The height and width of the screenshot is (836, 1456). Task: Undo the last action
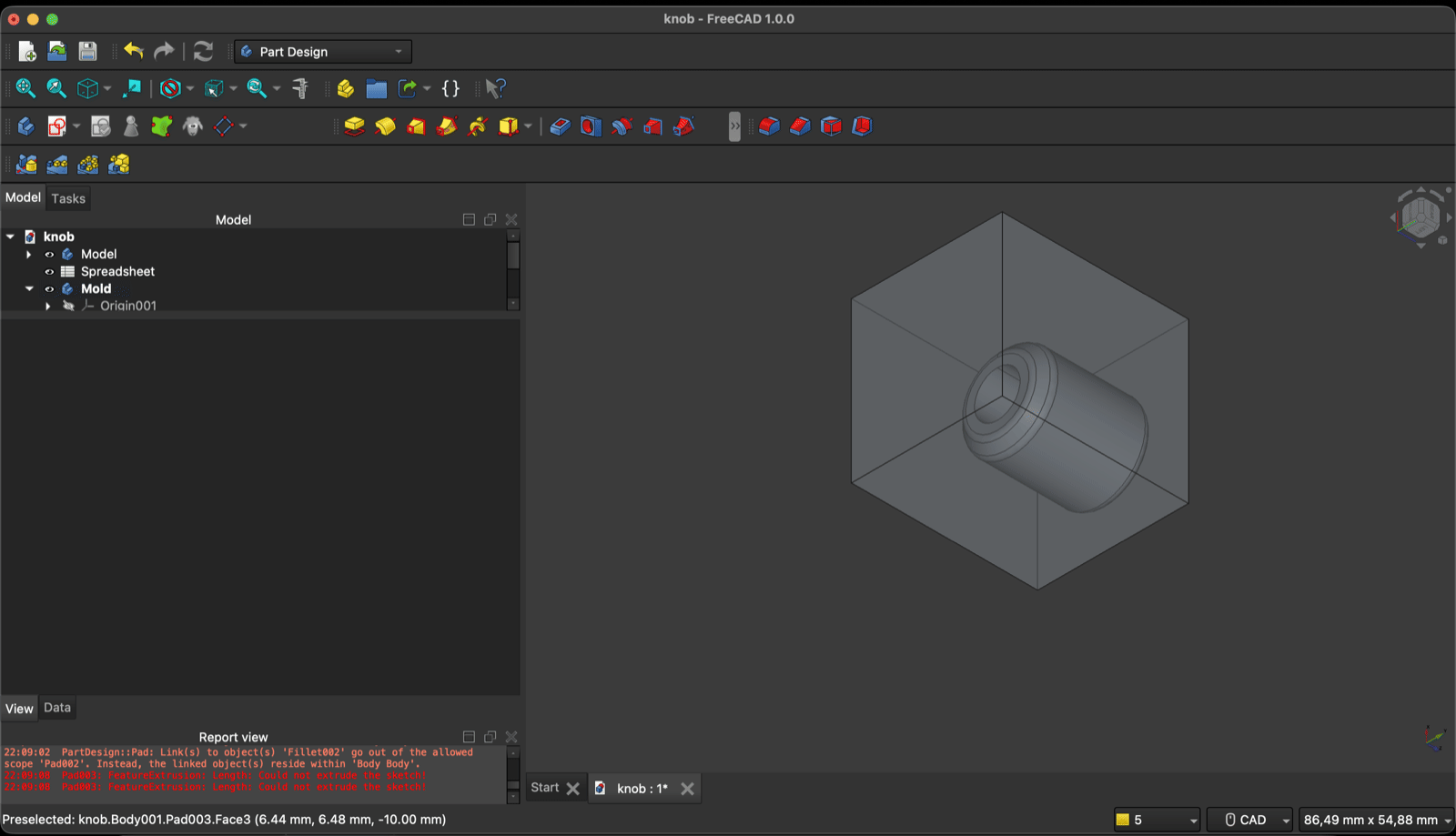(134, 52)
